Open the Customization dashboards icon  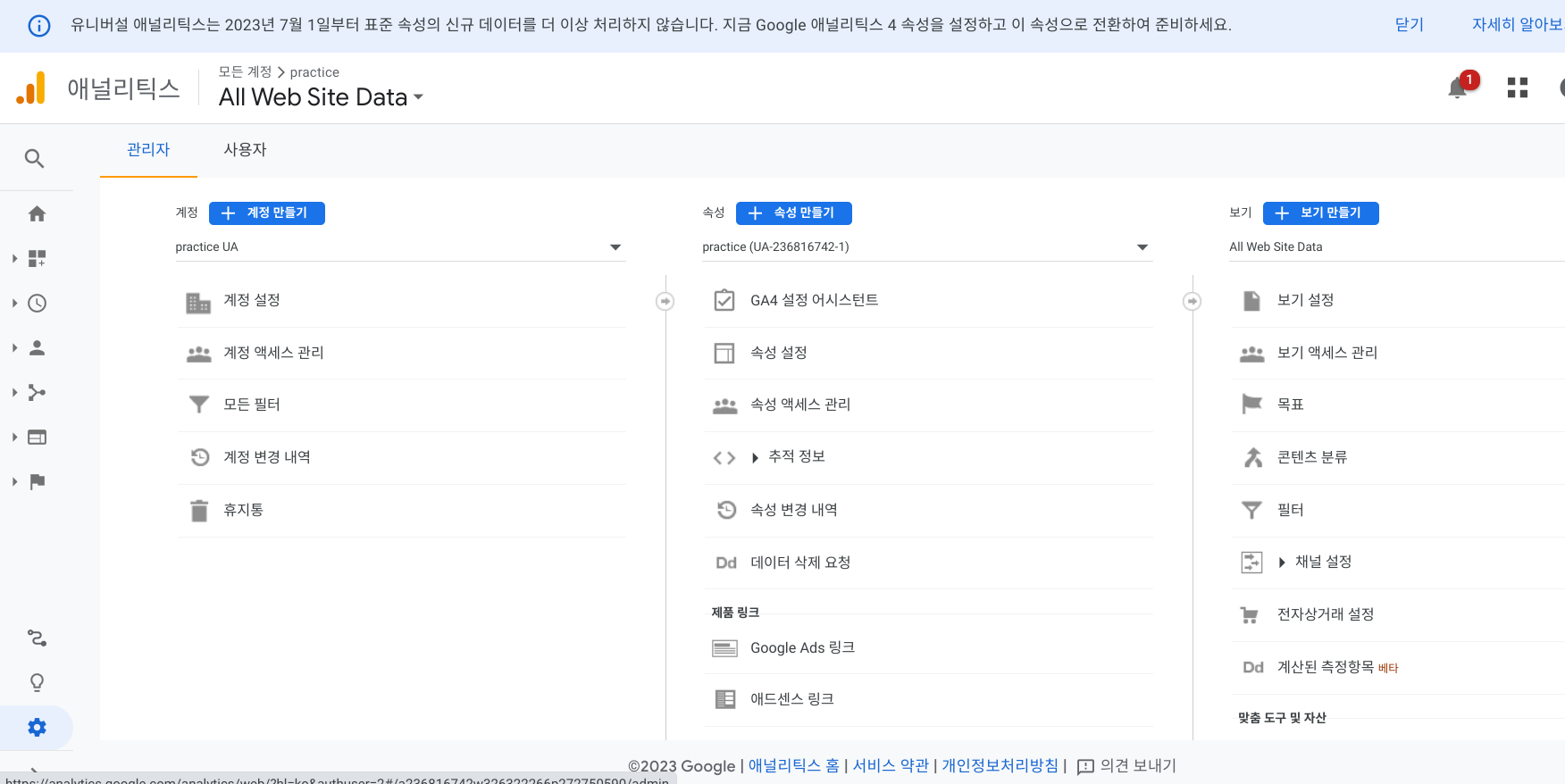[x=37, y=258]
